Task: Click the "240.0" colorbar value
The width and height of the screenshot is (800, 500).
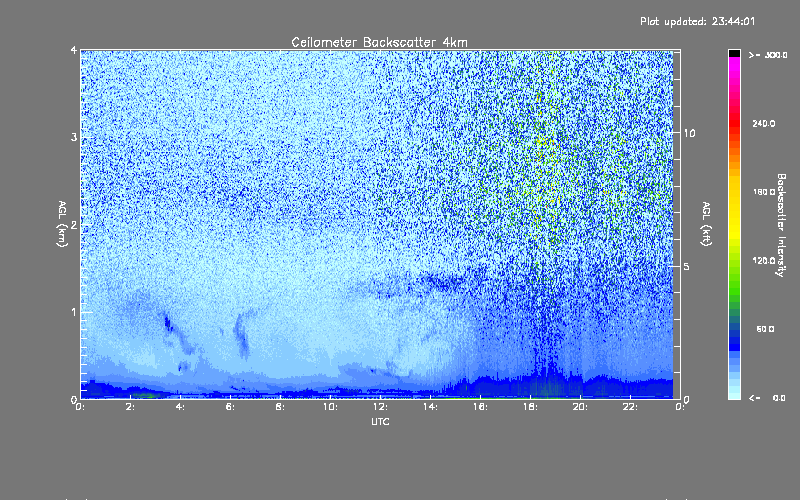Action: (764, 123)
